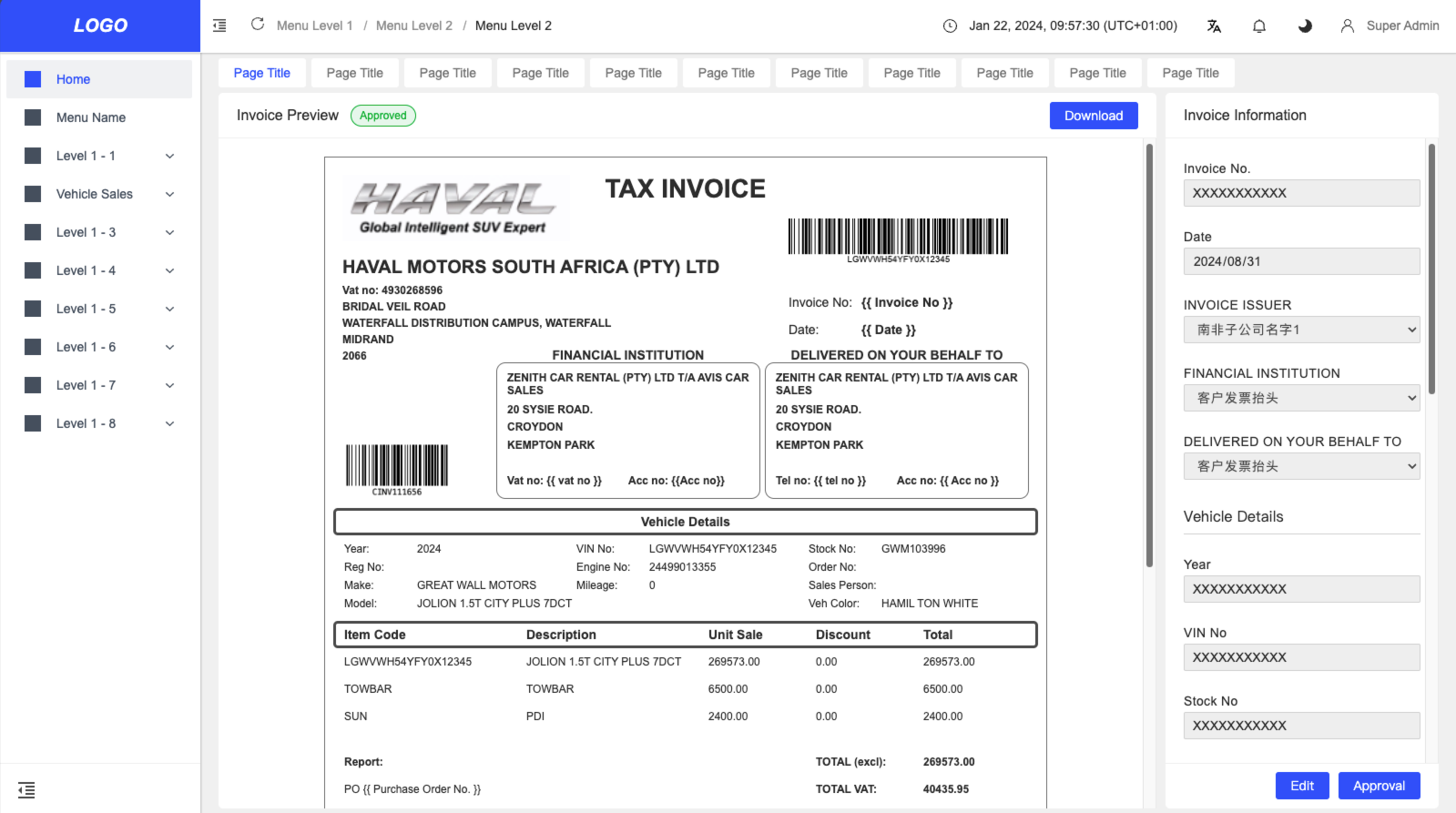Expand the Level 1 - 1 chevron
Image resolution: width=1456 pixels, height=813 pixels.
click(x=169, y=156)
